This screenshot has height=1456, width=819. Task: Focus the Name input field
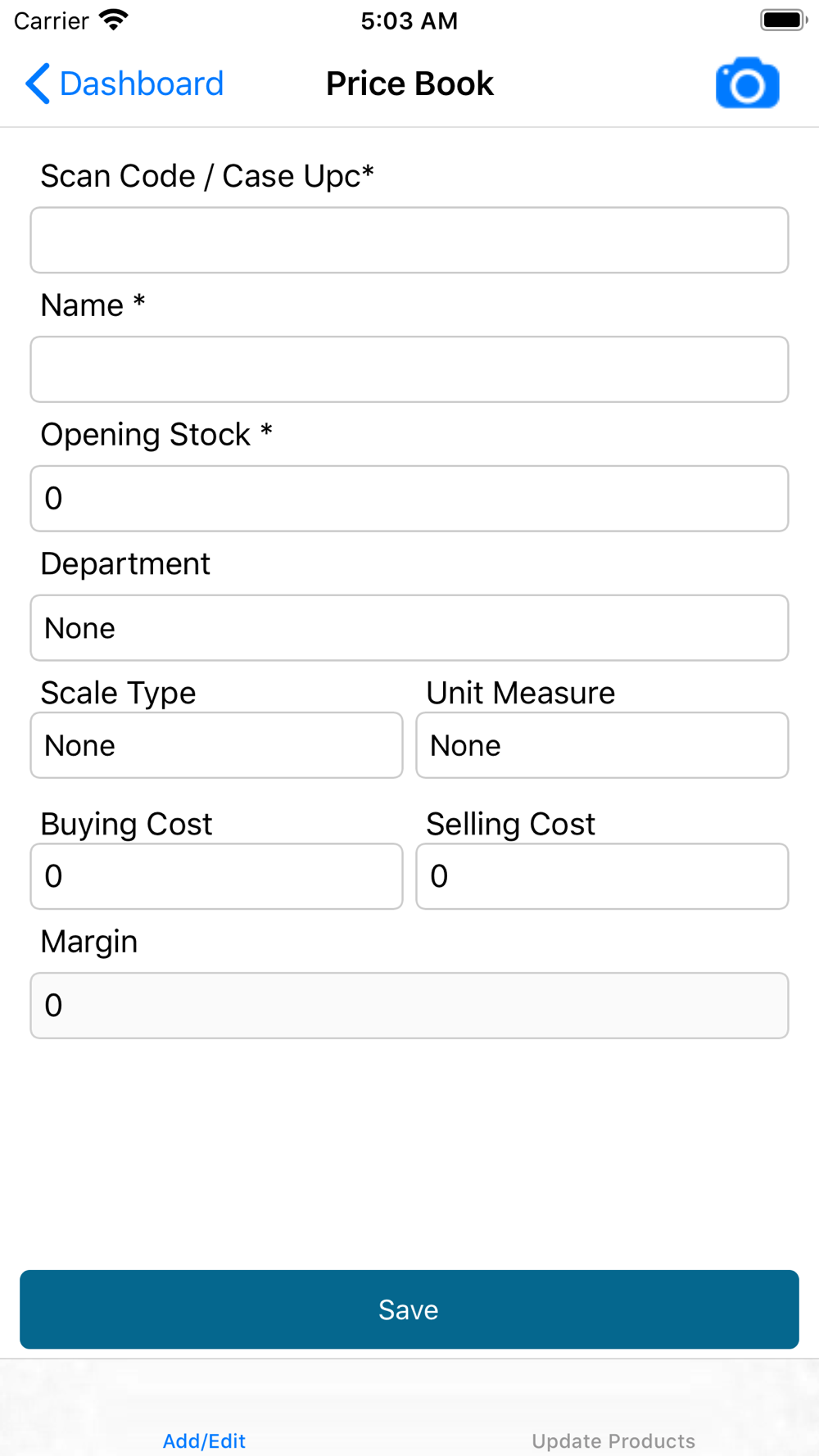tap(409, 369)
